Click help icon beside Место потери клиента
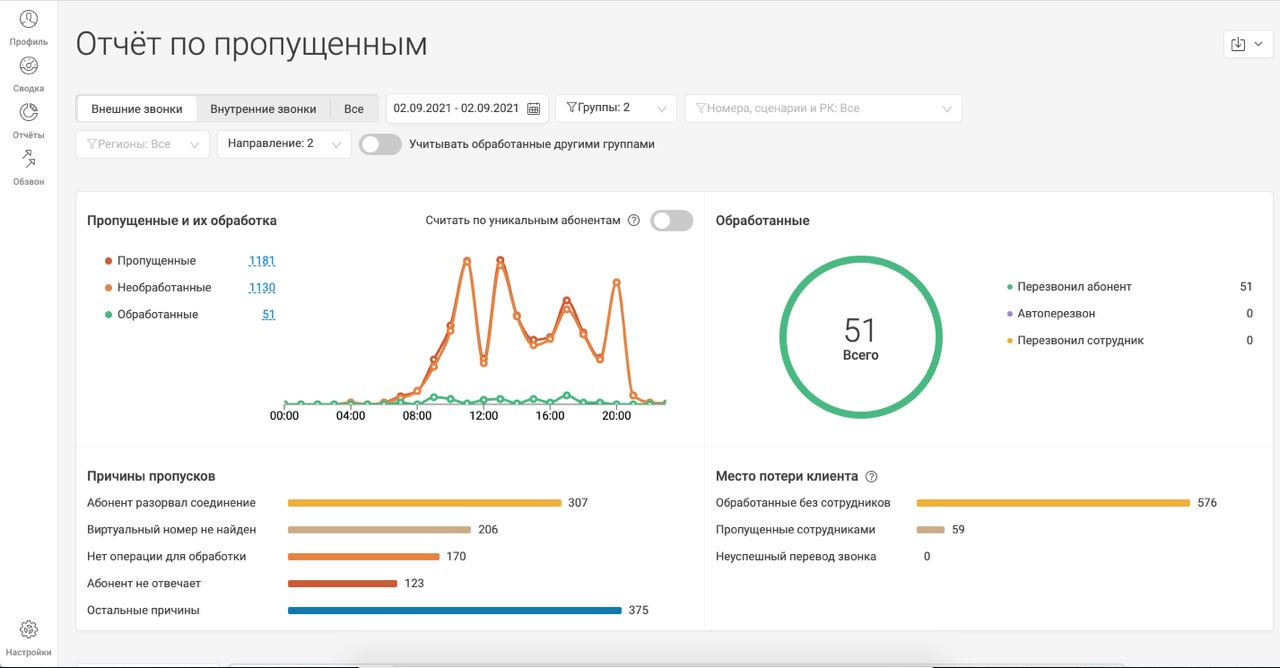 [871, 477]
